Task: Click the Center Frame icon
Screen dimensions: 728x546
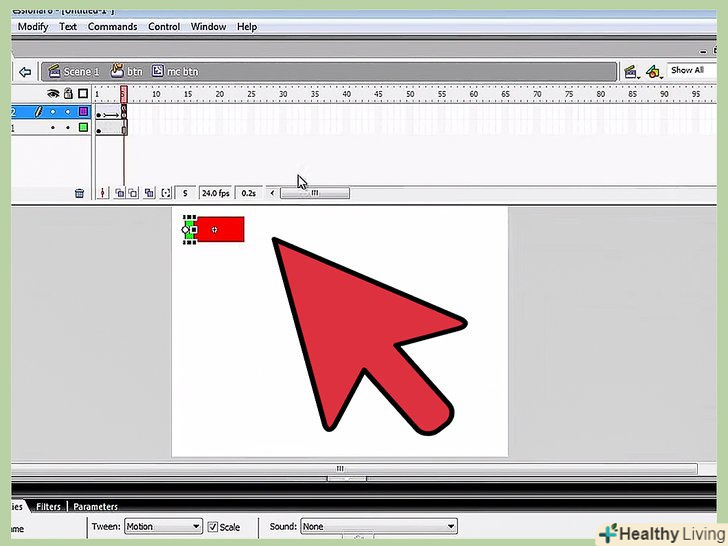Action: (x=103, y=193)
